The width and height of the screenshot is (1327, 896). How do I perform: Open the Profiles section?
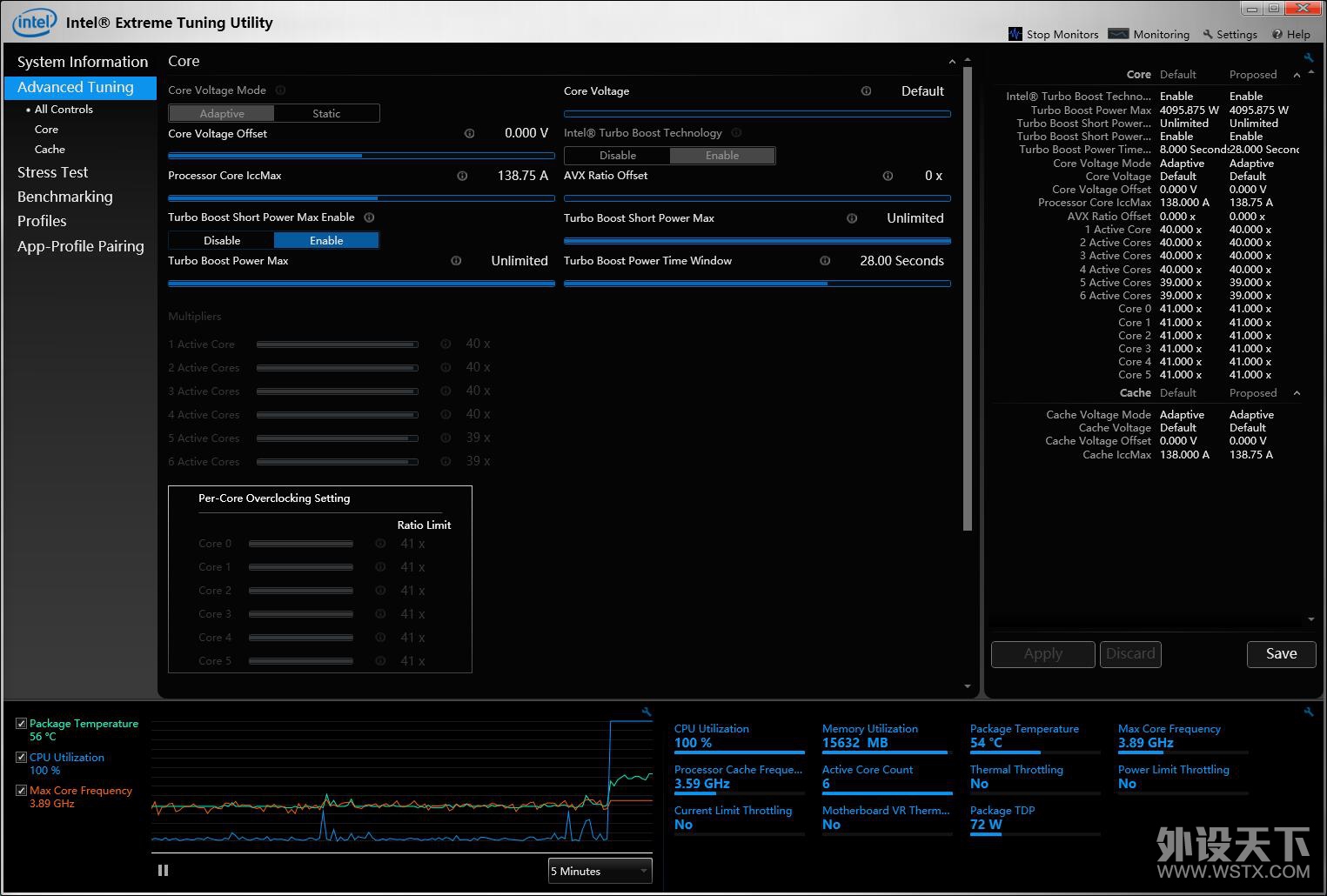coord(42,221)
